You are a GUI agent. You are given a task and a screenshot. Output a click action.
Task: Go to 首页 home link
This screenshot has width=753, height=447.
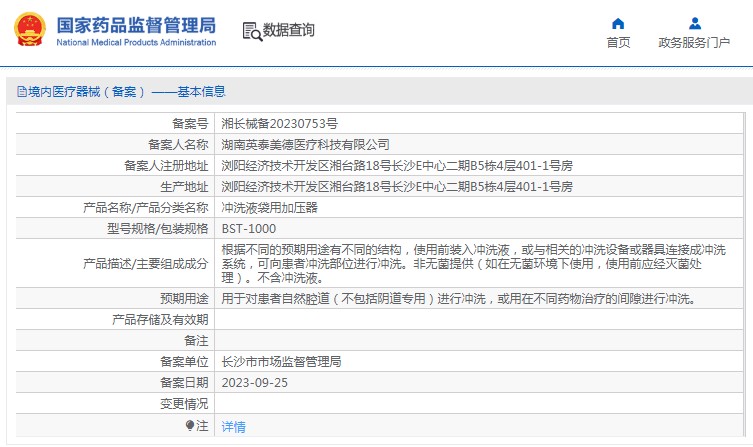click(x=618, y=43)
